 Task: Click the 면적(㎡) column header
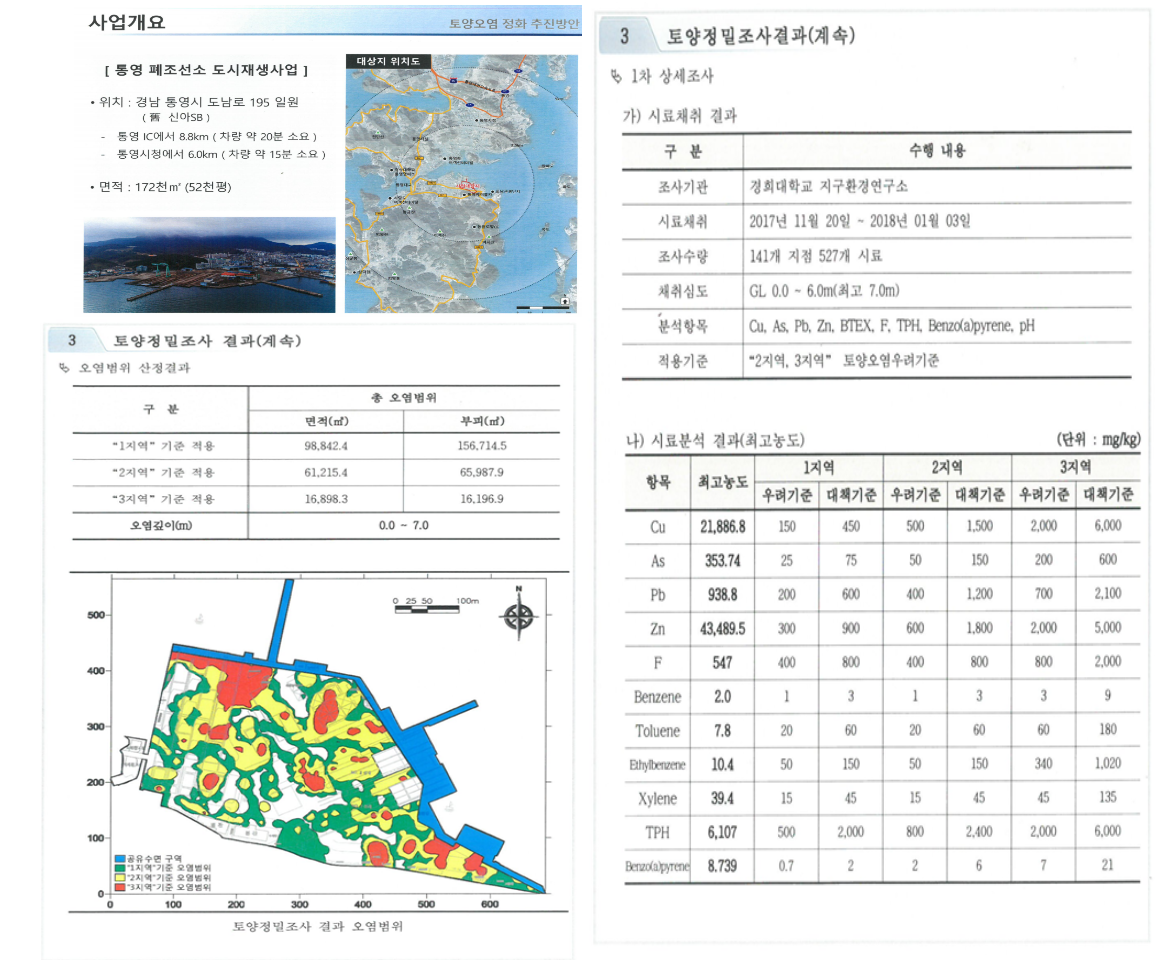[327, 421]
